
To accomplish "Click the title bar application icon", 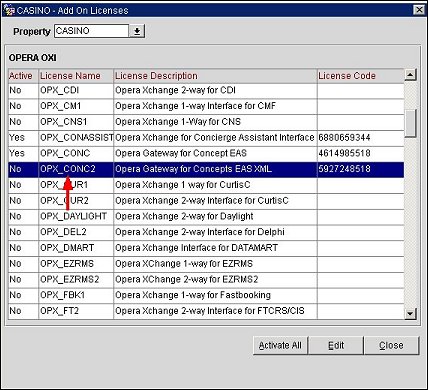I will [9, 10].
